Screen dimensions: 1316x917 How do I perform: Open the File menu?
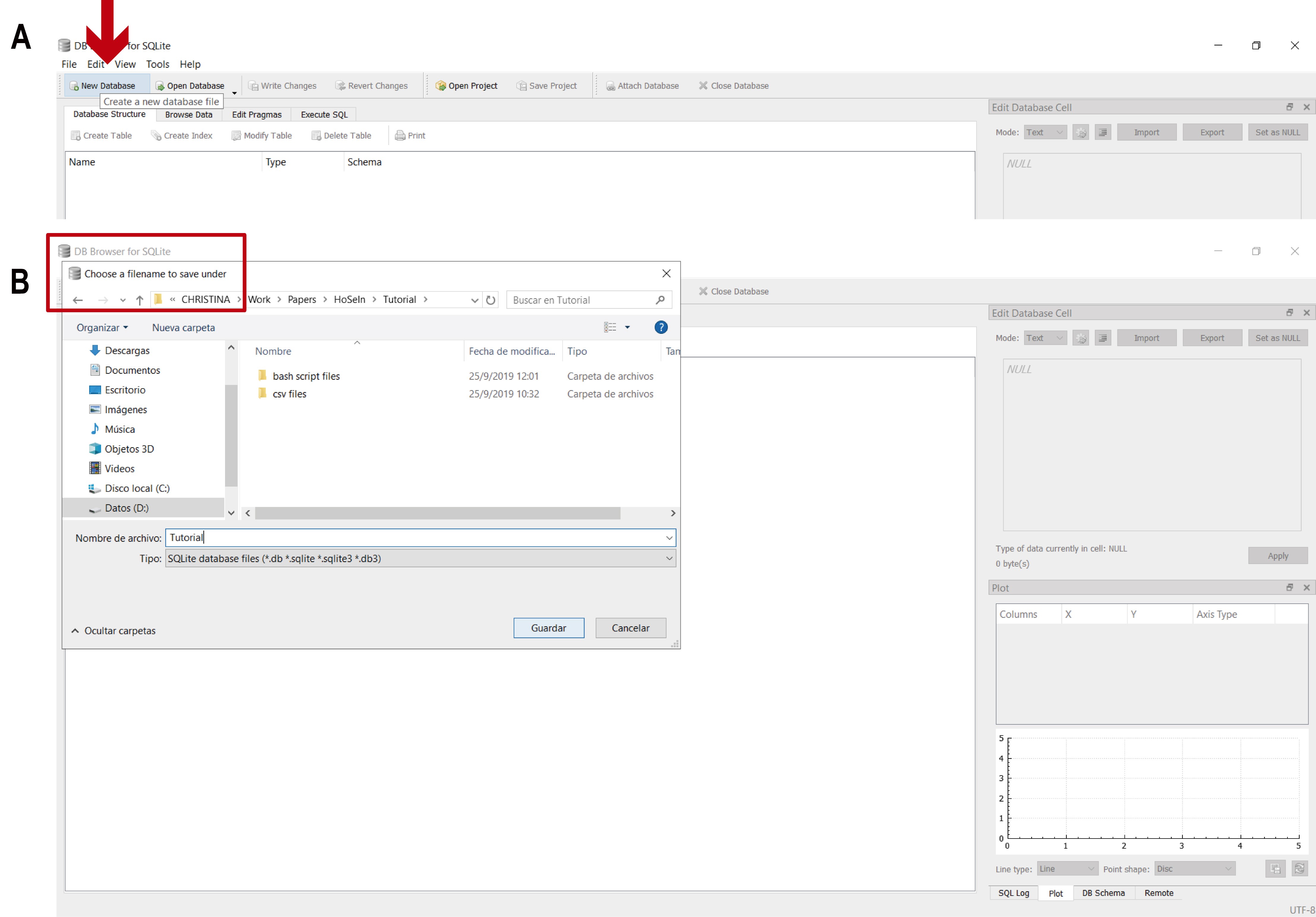[x=69, y=64]
